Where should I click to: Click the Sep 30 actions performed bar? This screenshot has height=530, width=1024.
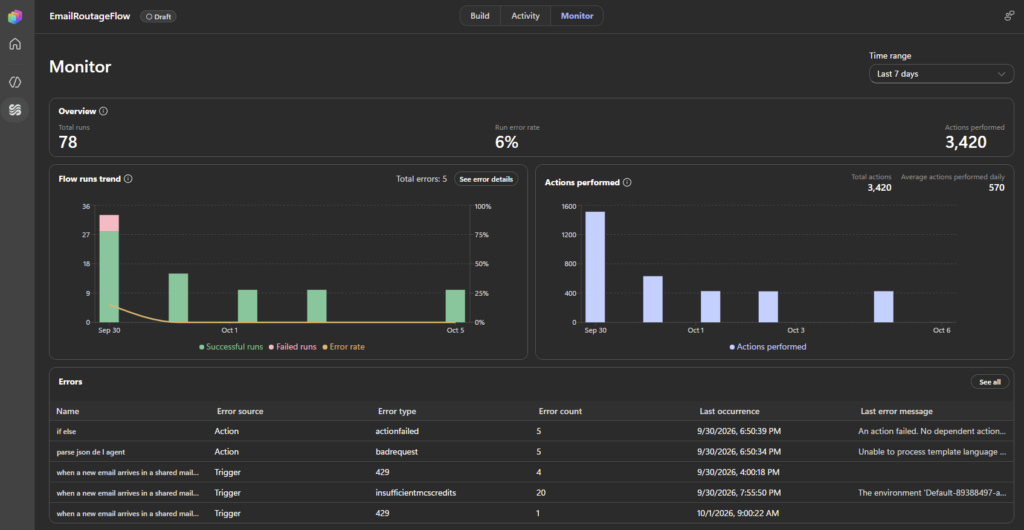595,267
